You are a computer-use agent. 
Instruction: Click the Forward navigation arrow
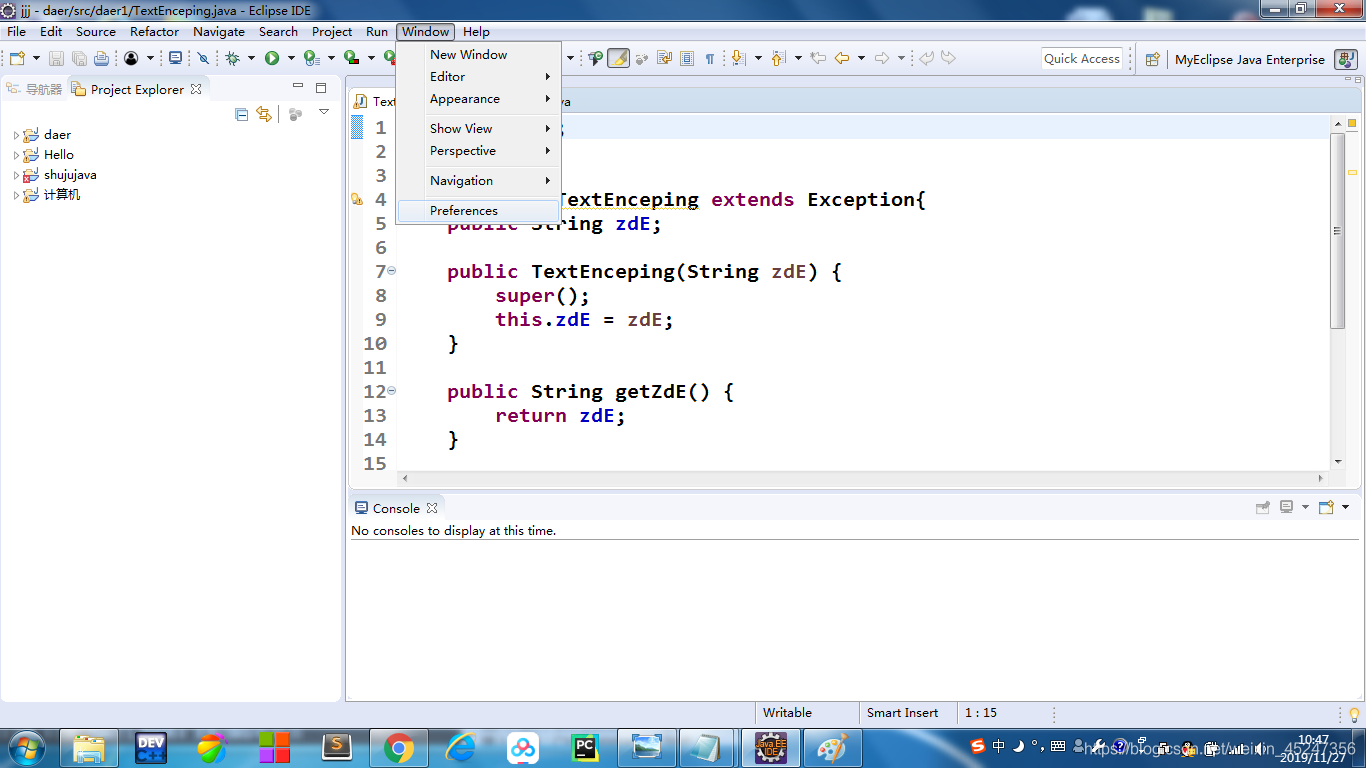[x=882, y=58]
